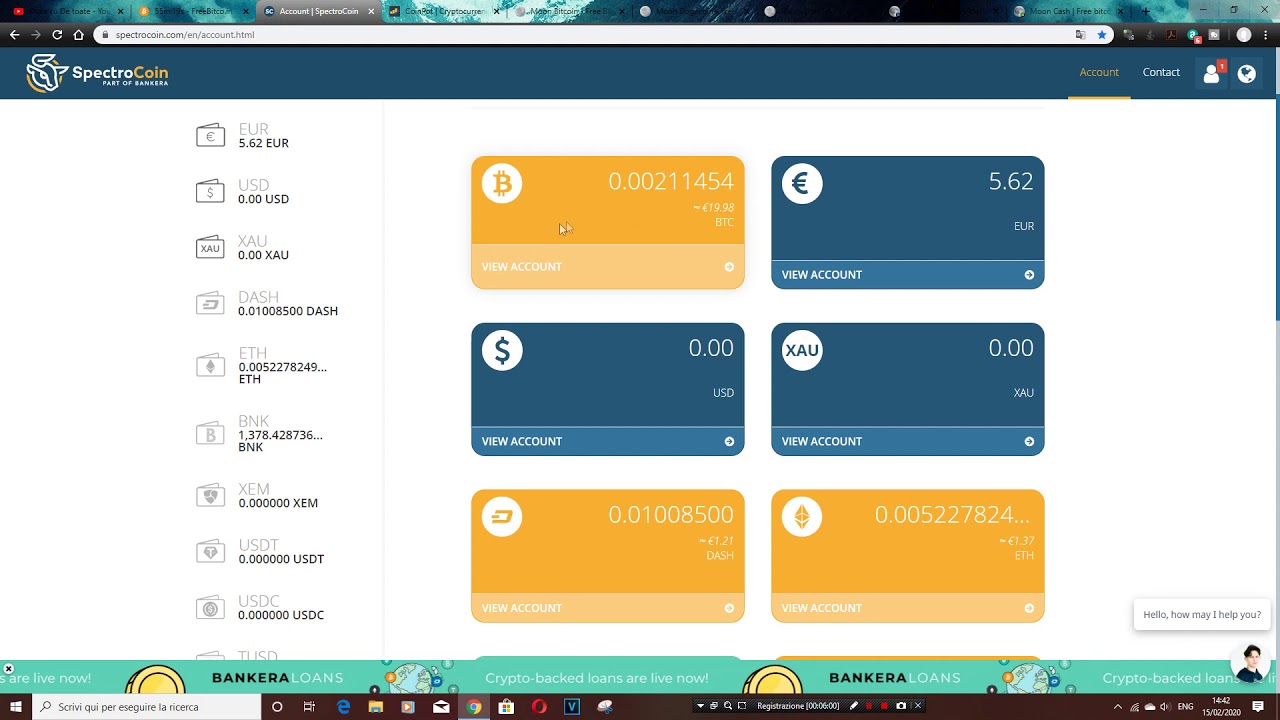Click the 0.00211454 BTC balance
The width and height of the screenshot is (1280, 720).
[671, 182]
